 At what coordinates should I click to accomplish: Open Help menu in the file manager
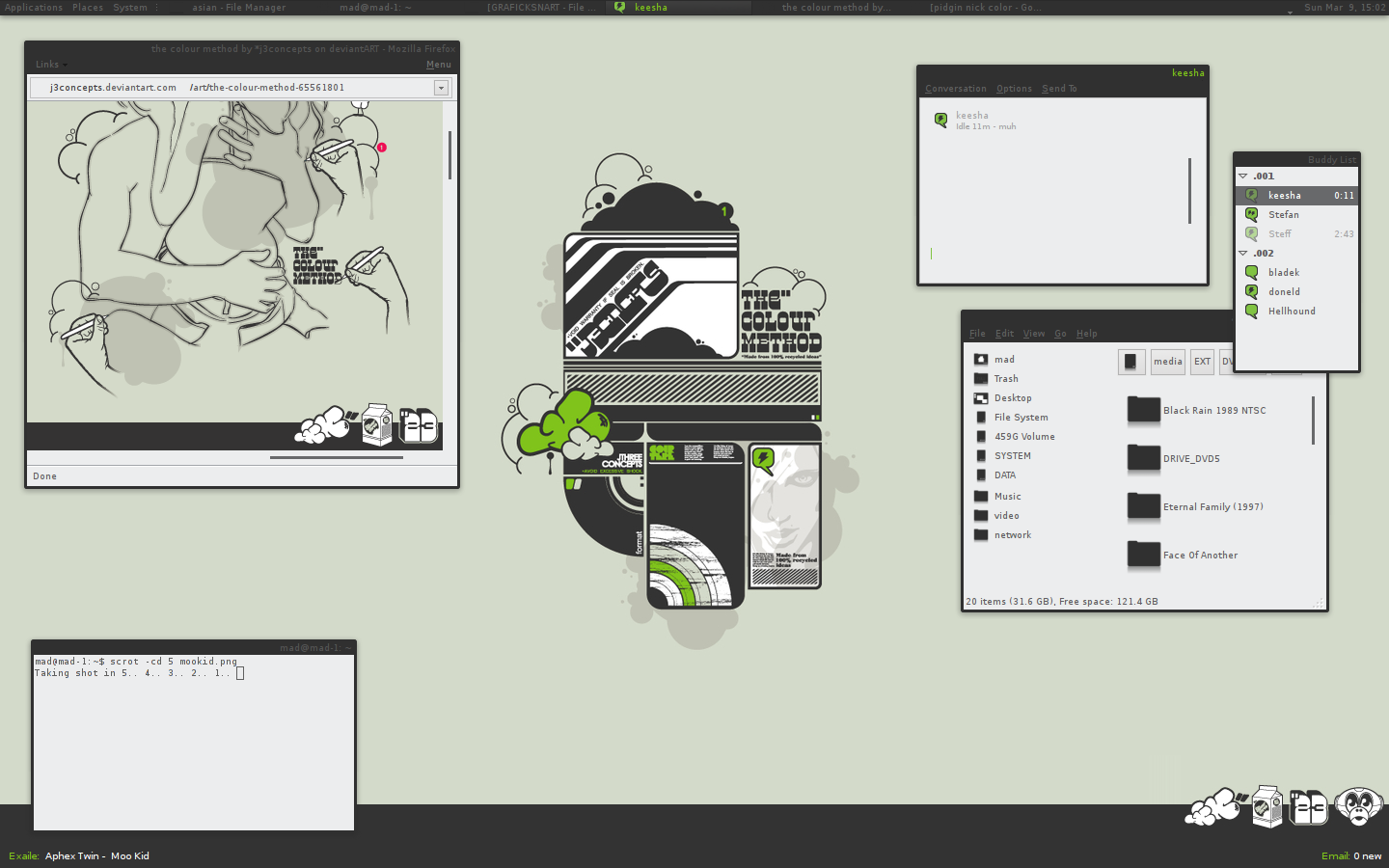[1087, 334]
